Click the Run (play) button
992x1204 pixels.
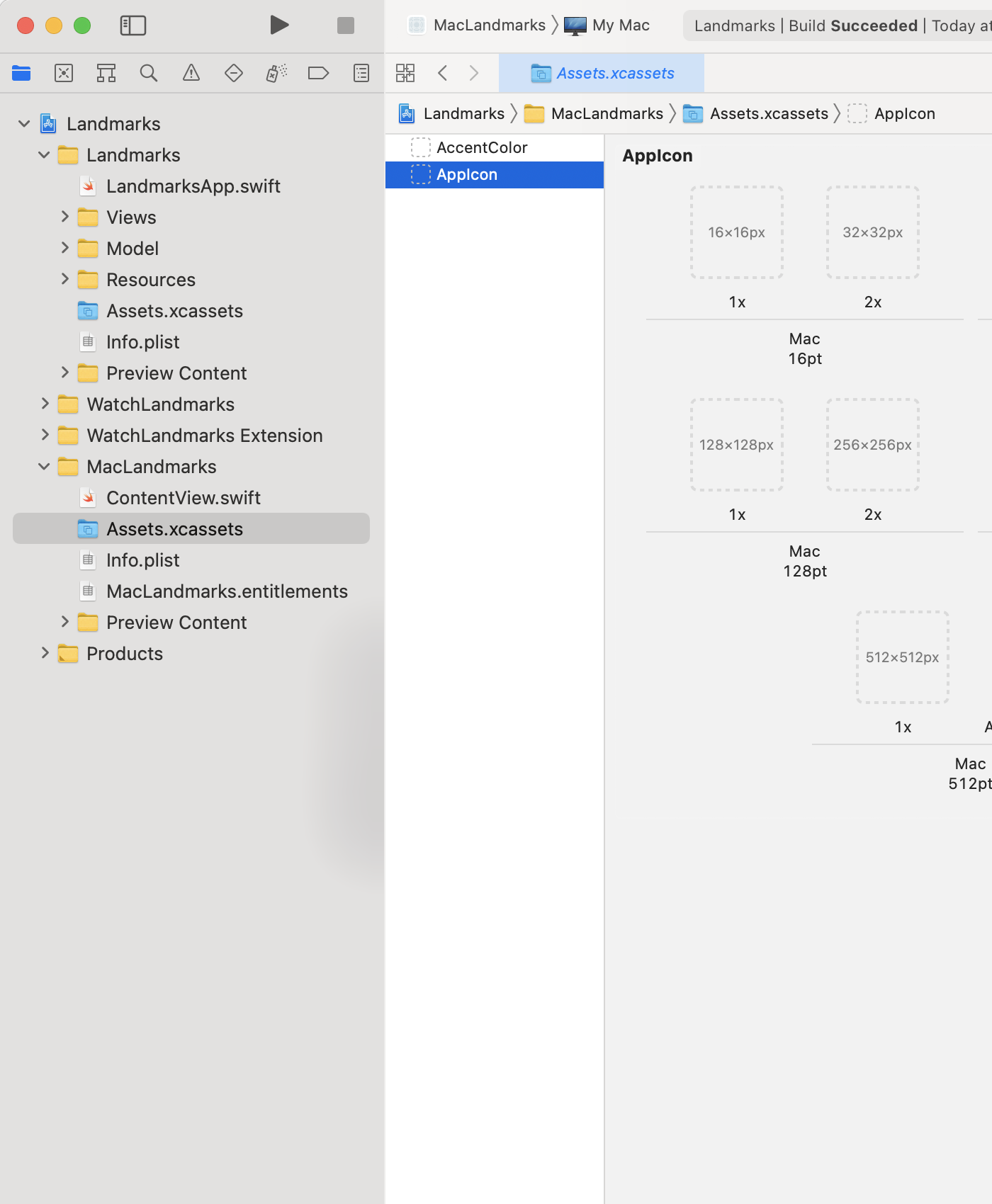coord(279,25)
